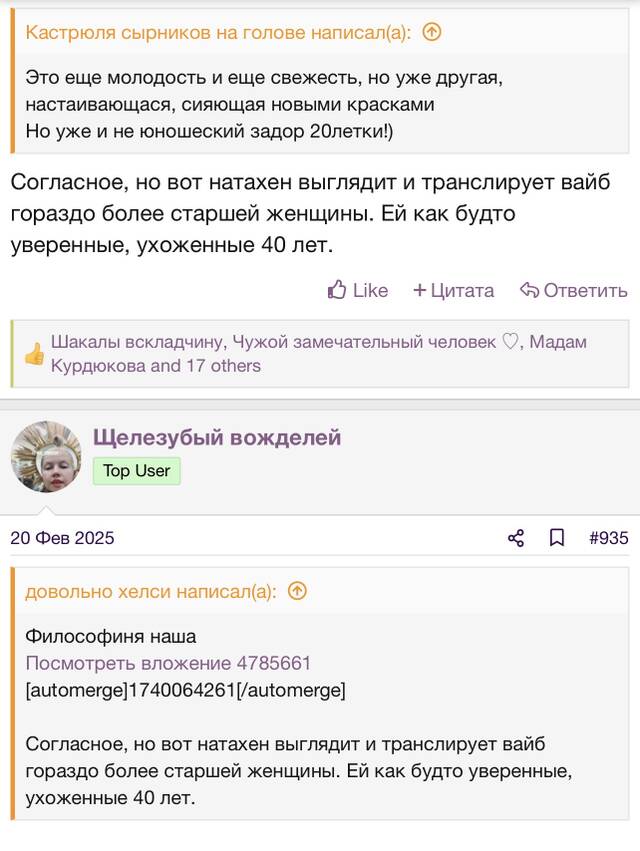This screenshot has height=851, width=640.
Task: Click the yellow thumbs-up reactions icon
Action: [34, 354]
